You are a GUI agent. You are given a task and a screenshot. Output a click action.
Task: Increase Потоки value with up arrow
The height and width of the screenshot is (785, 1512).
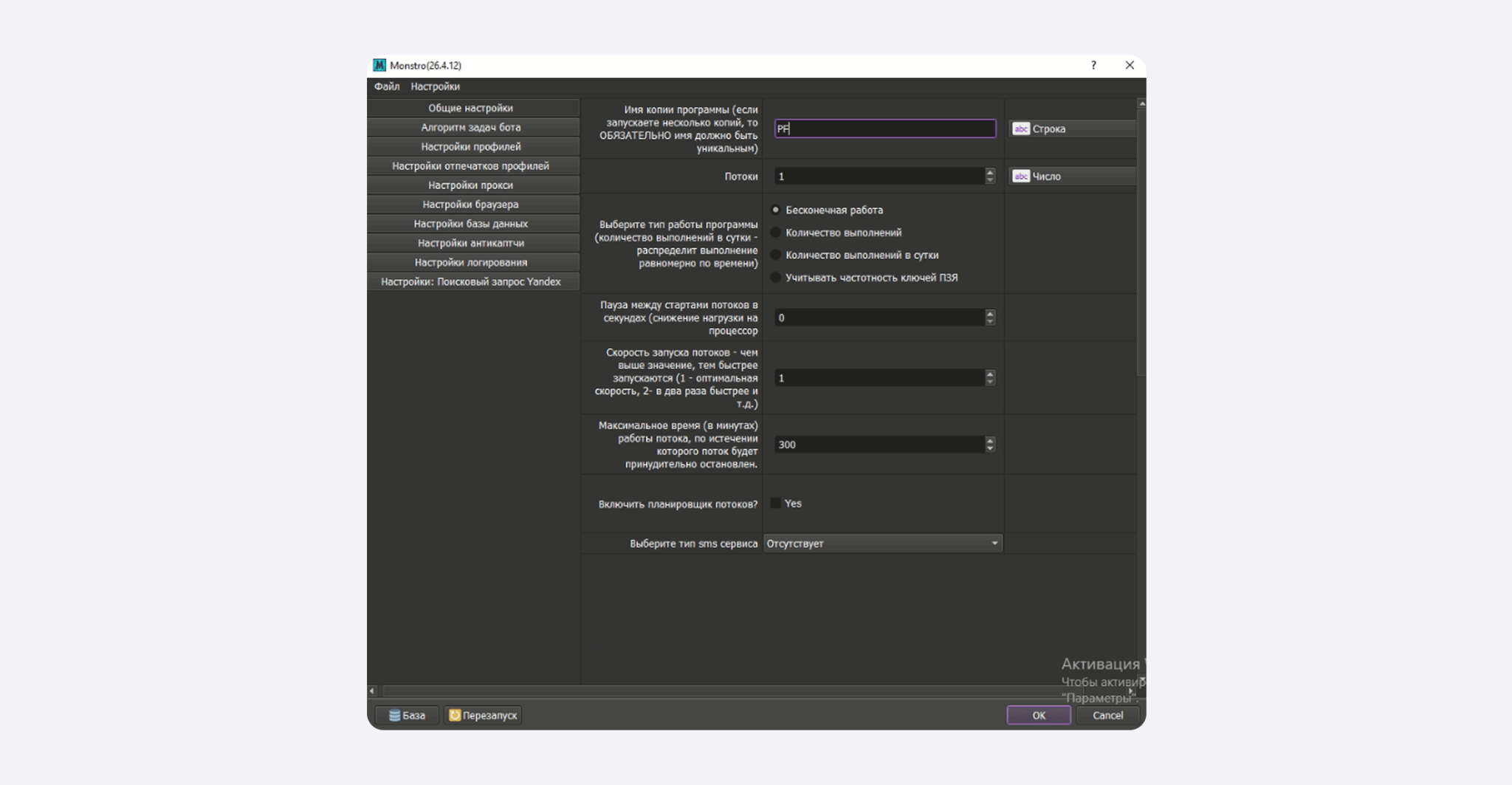coord(990,172)
